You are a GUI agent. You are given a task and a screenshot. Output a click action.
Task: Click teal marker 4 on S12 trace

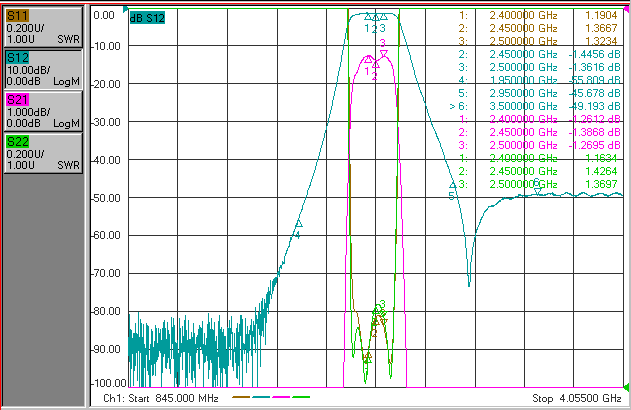coord(299,224)
